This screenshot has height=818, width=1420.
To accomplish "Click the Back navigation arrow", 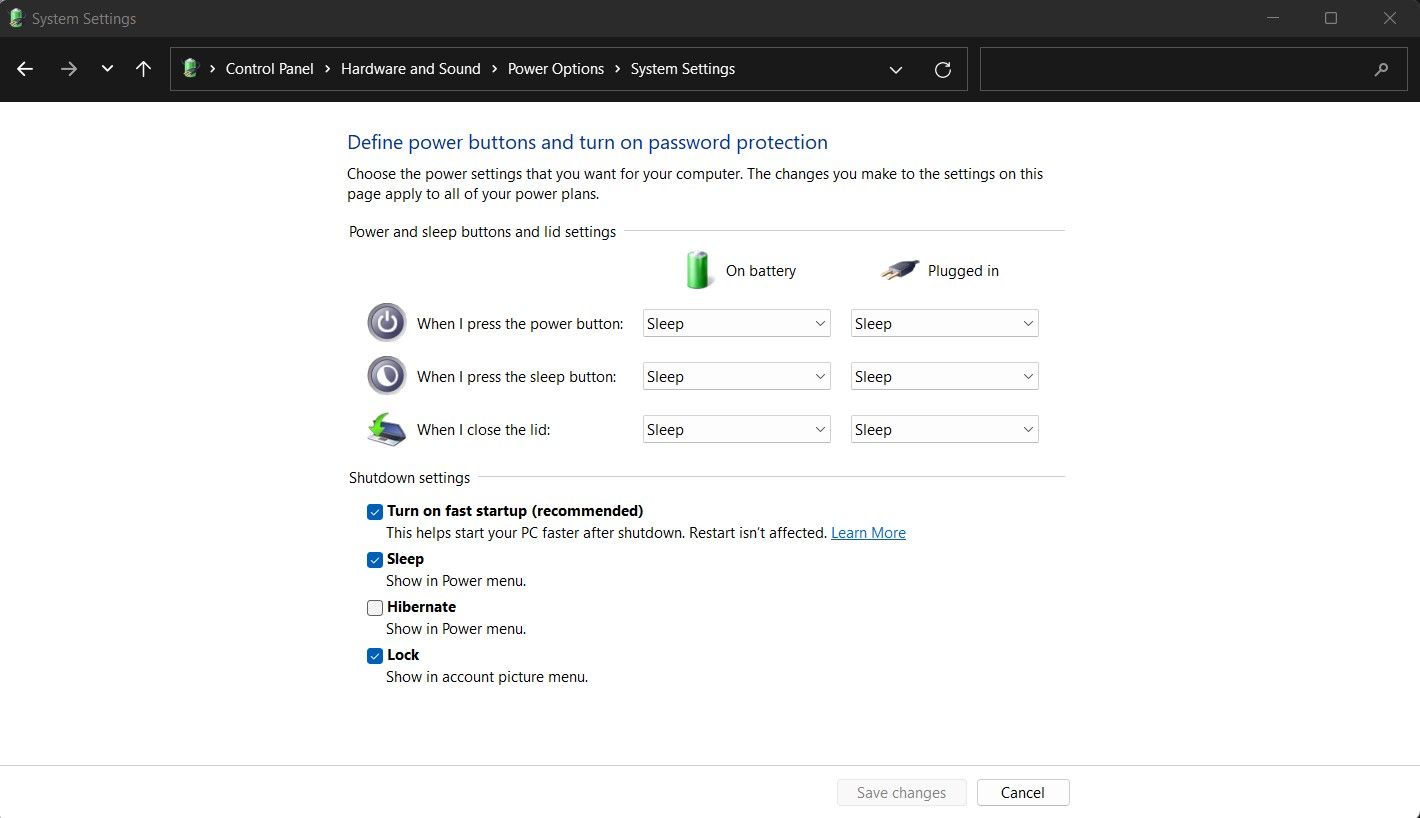I will click(x=25, y=69).
